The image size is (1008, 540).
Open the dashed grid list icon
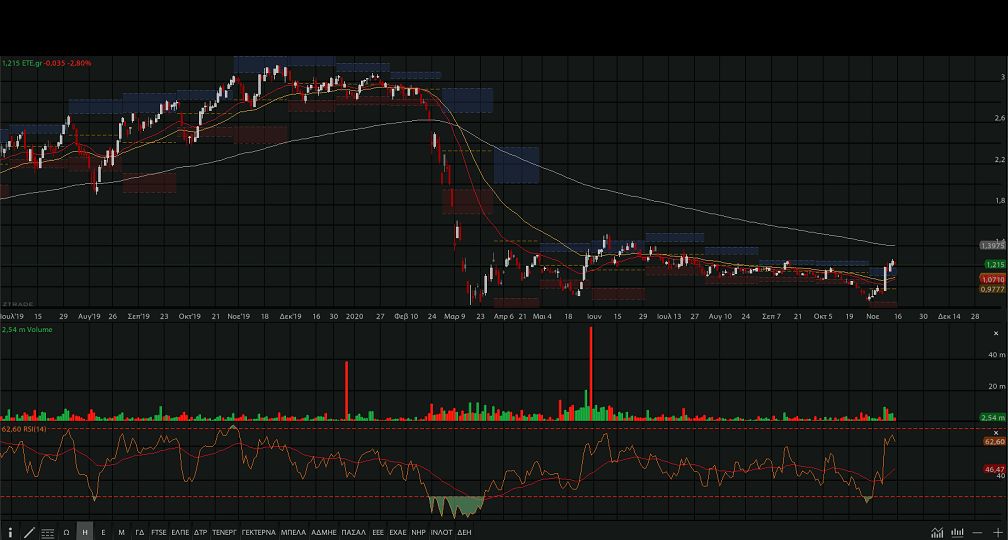pyautogui.click(x=48, y=532)
